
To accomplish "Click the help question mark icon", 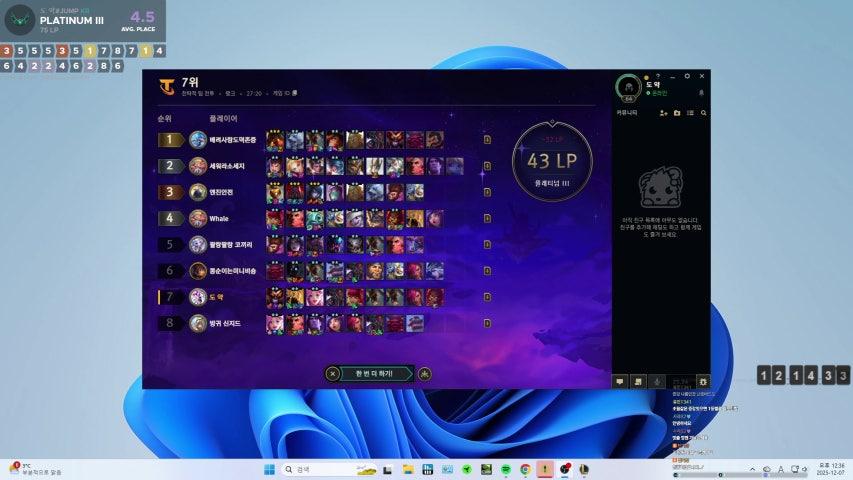I will pyautogui.click(x=657, y=76).
